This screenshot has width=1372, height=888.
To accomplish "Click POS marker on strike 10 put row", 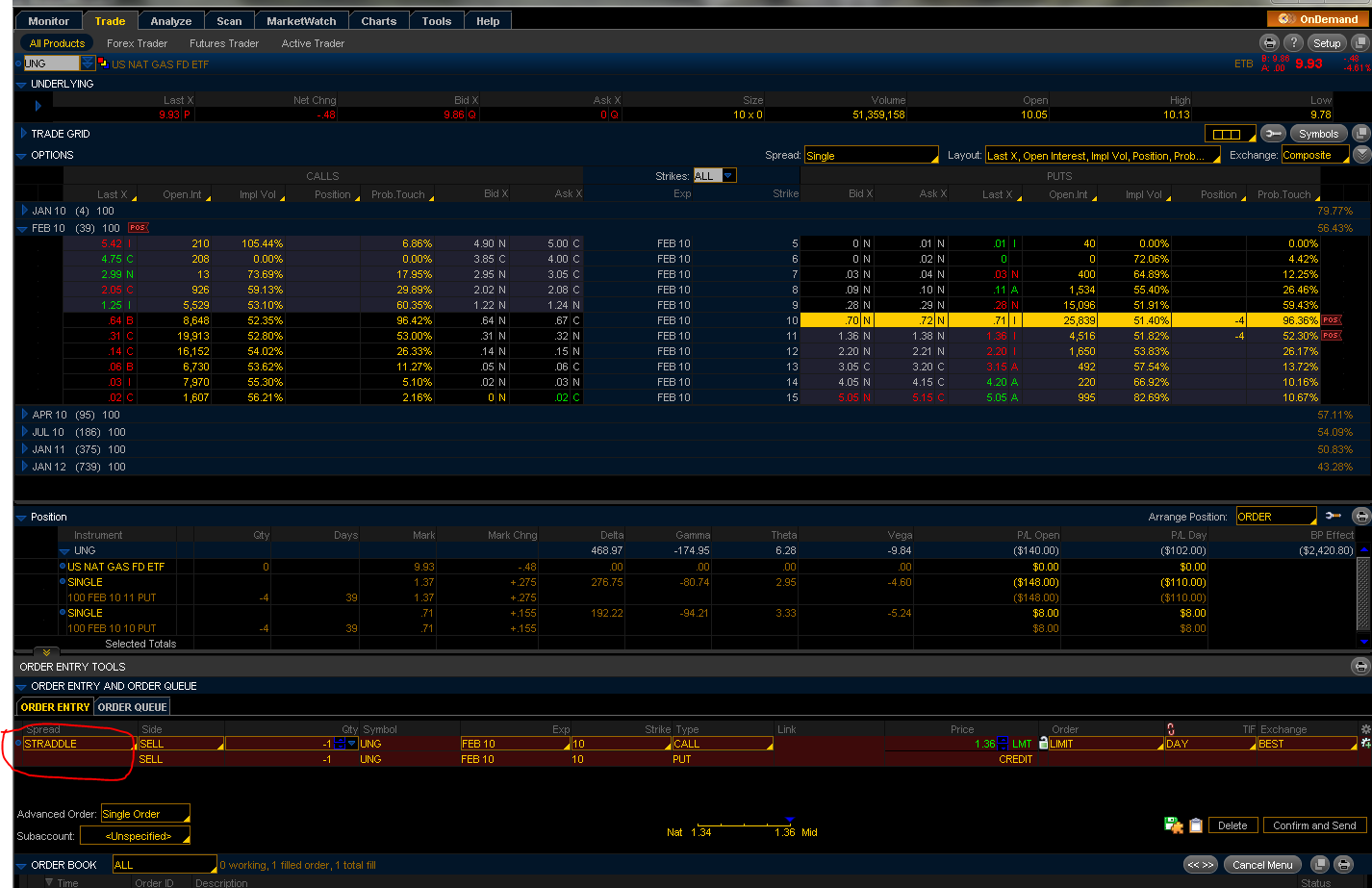I will click(x=1331, y=320).
